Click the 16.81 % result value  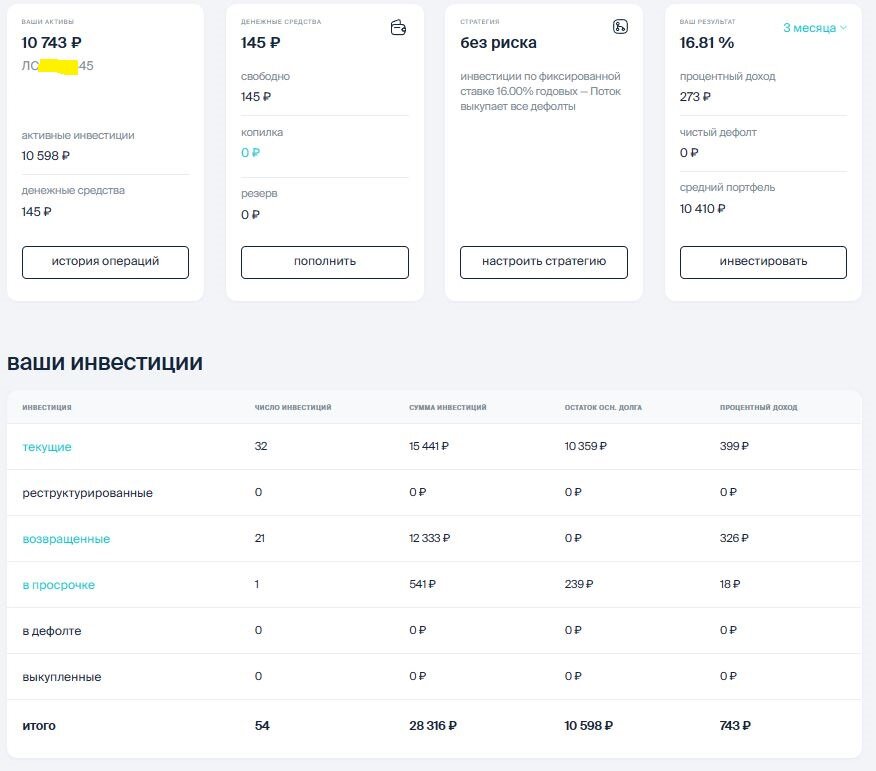707,42
